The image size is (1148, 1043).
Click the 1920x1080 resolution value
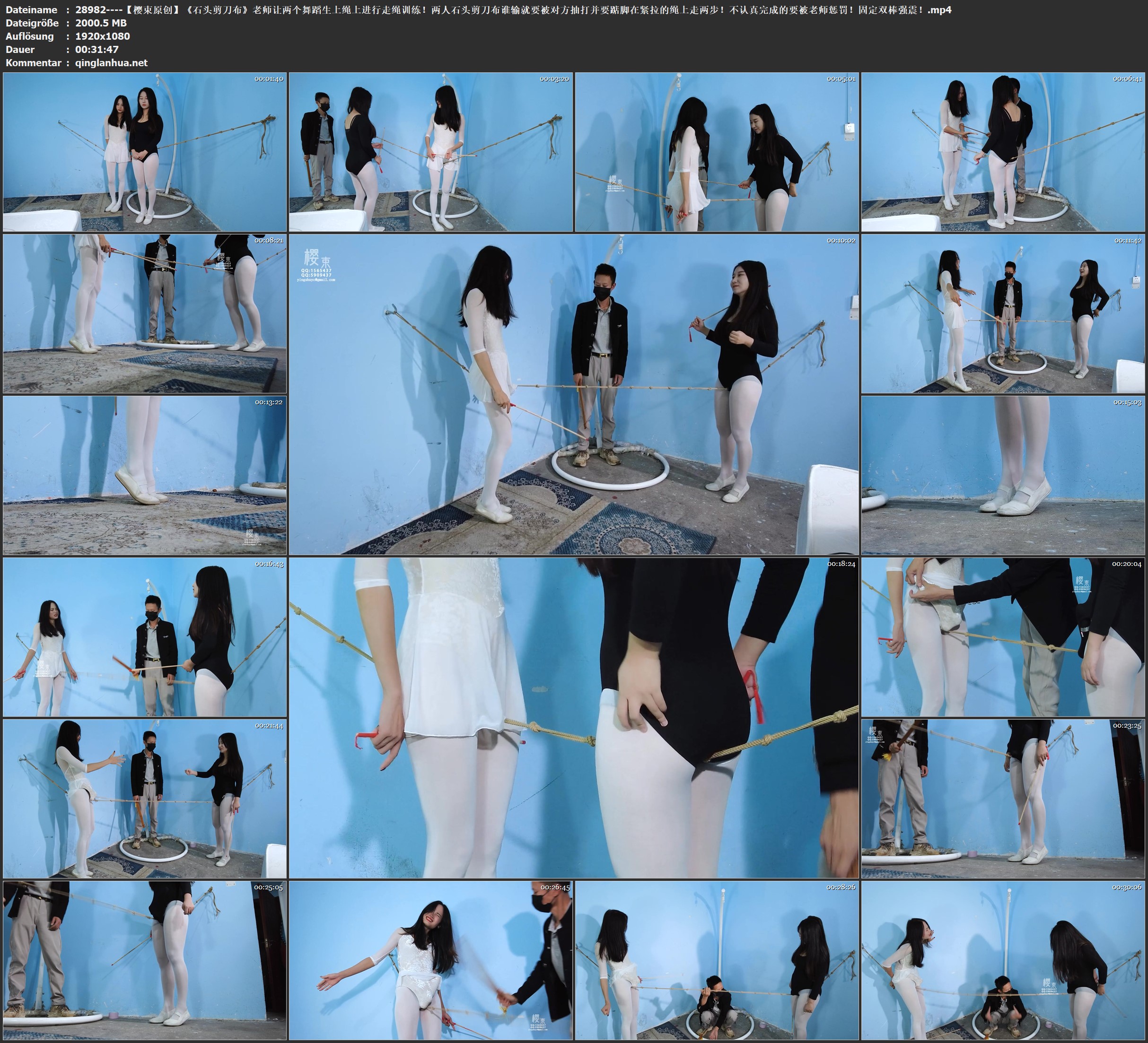[x=103, y=36]
